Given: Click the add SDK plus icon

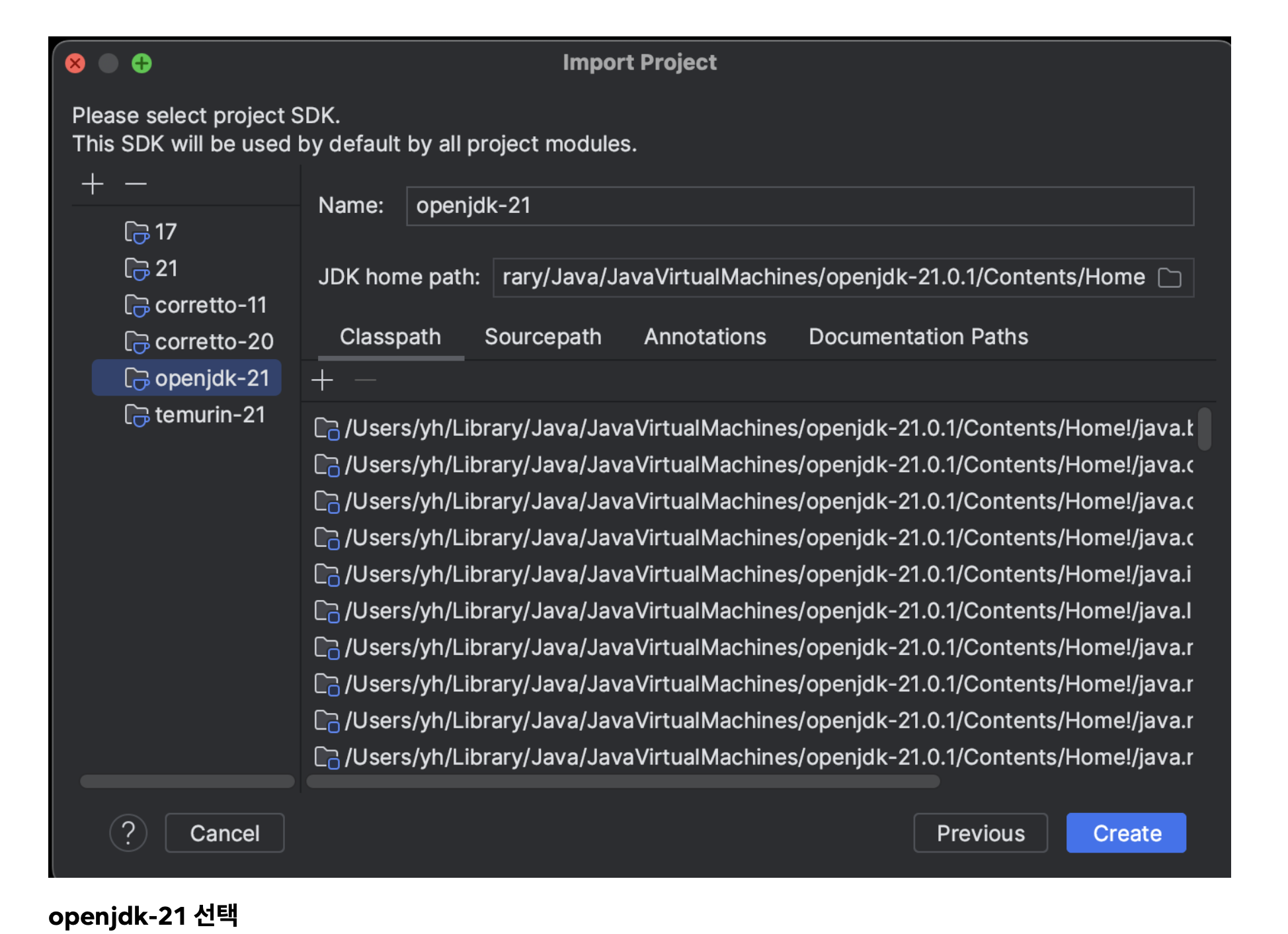Looking at the screenshot, I should click(93, 184).
